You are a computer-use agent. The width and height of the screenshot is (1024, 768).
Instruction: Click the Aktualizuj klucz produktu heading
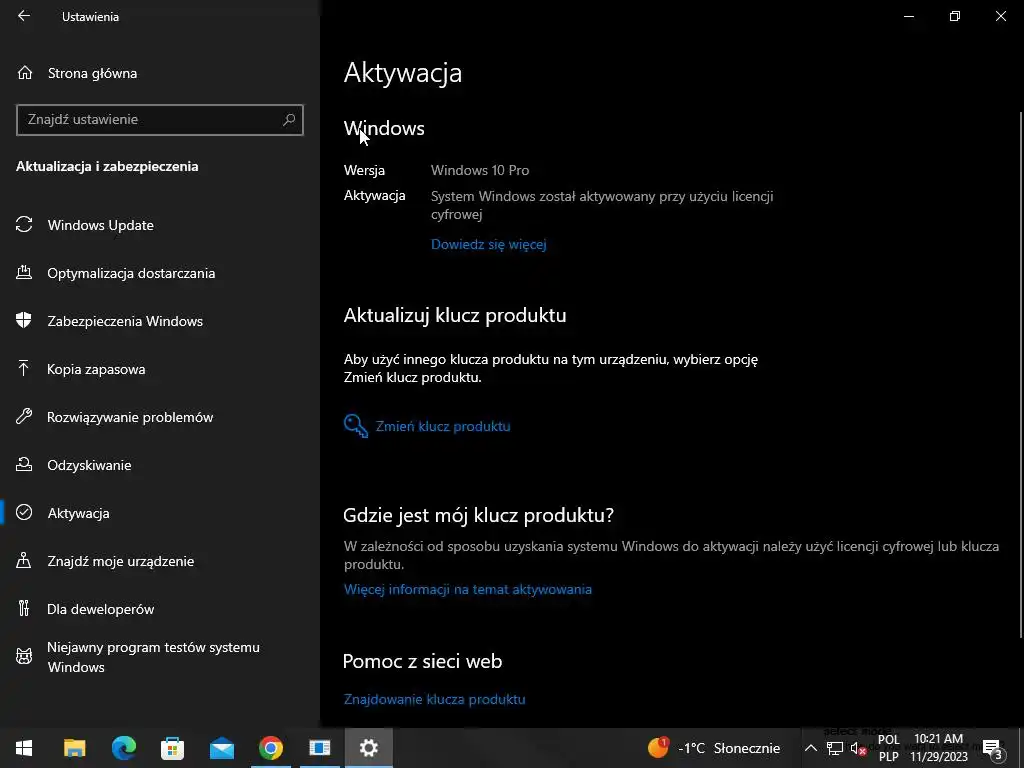(455, 315)
